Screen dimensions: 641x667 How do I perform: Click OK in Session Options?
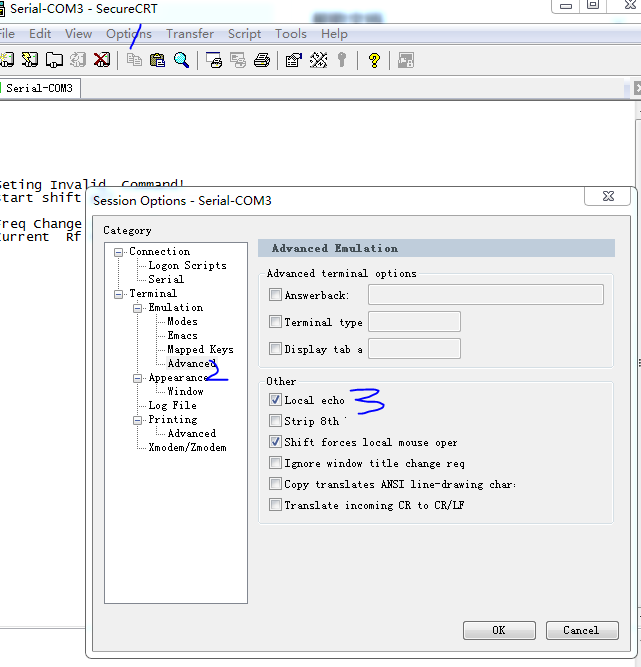(499, 630)
